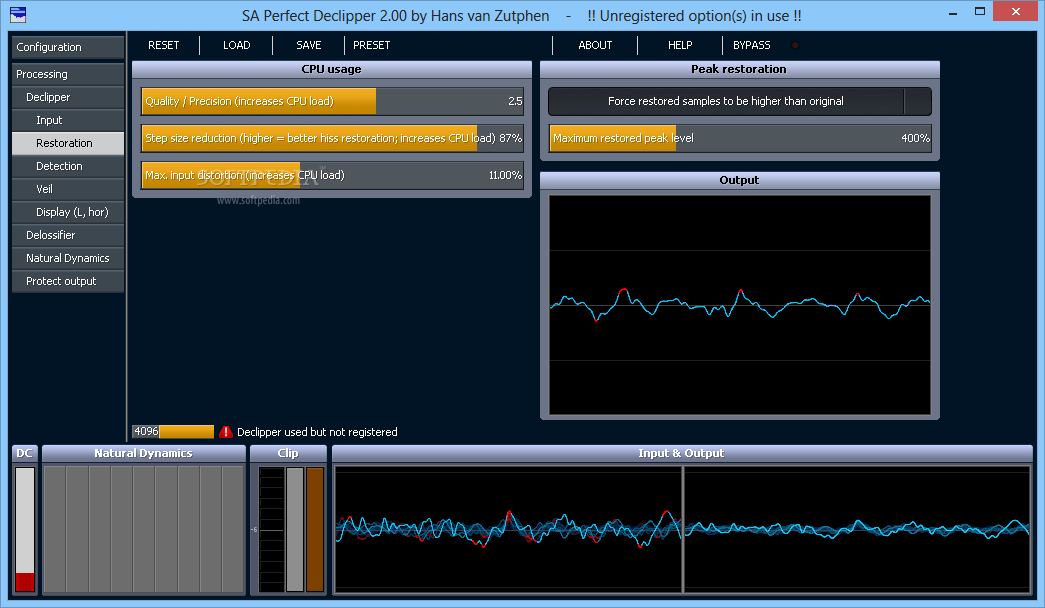Viewport: 1045px width, 608px height.
Task: Click the DC offset meter
Action: (x=25, y=529)
